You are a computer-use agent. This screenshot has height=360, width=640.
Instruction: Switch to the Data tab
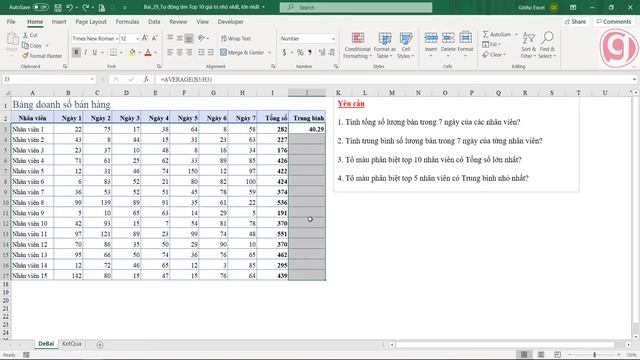point(154,22)
